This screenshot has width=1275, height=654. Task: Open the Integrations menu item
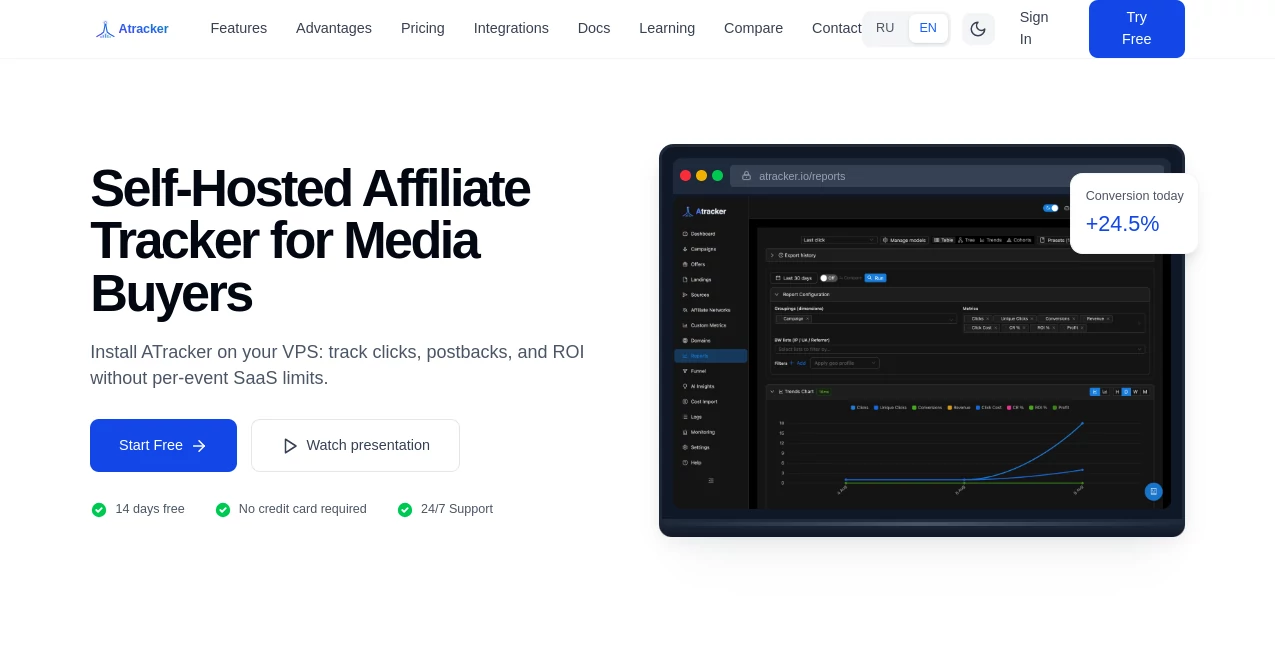tap(511, 28)
